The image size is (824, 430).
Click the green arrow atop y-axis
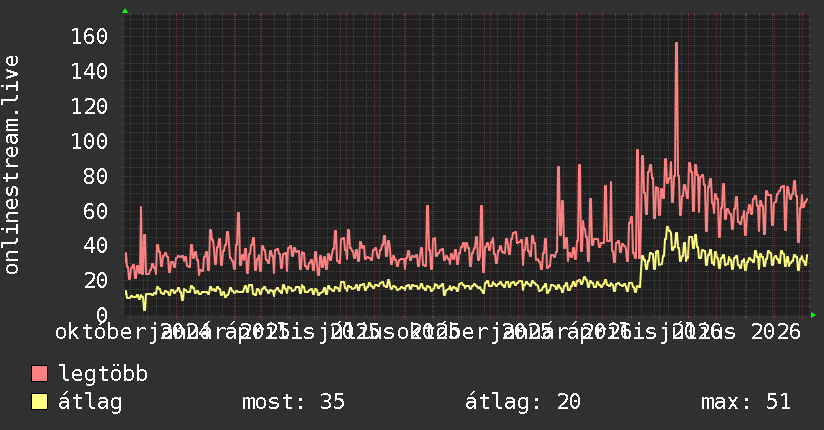point(125,11)
